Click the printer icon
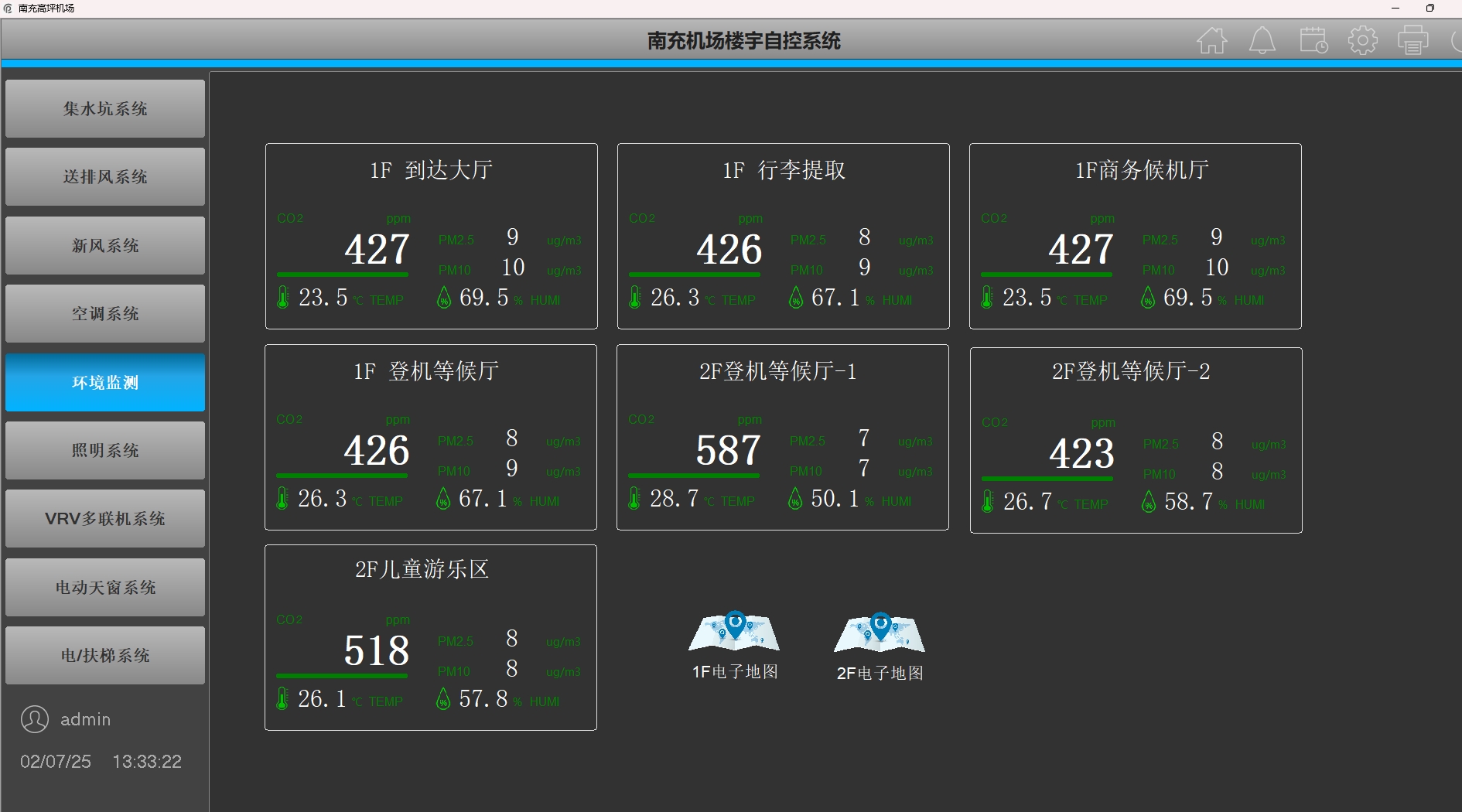1462x812 pixels. coord(1412,40)
